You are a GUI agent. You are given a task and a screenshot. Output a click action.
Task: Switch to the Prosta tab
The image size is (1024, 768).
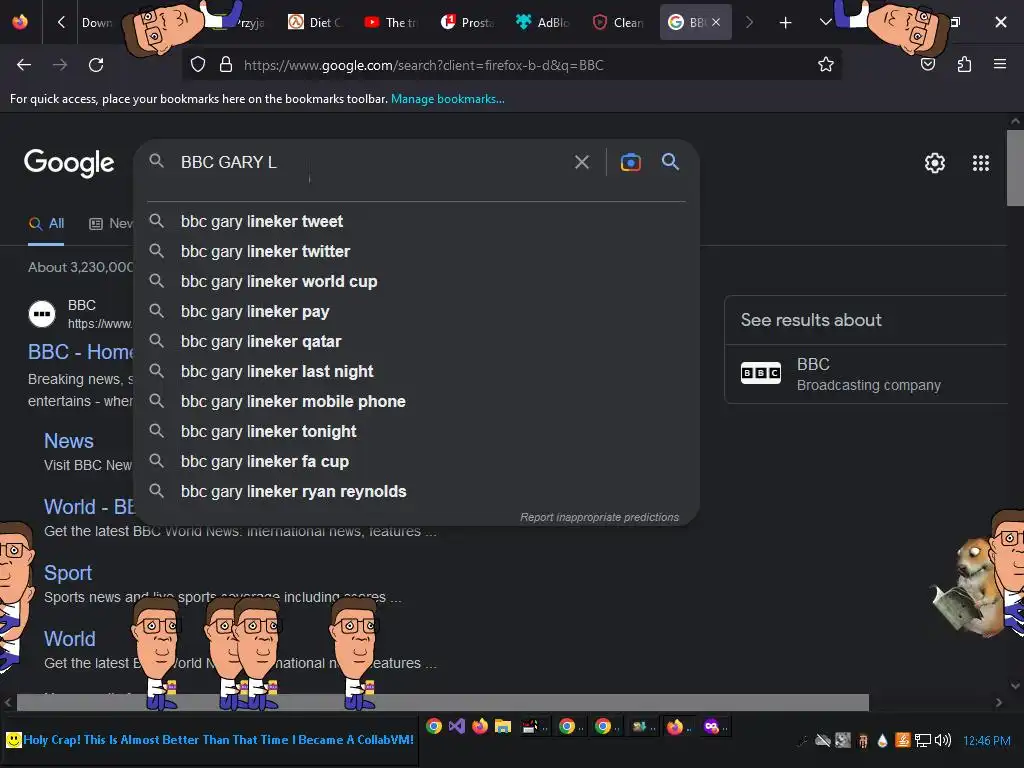467,22
